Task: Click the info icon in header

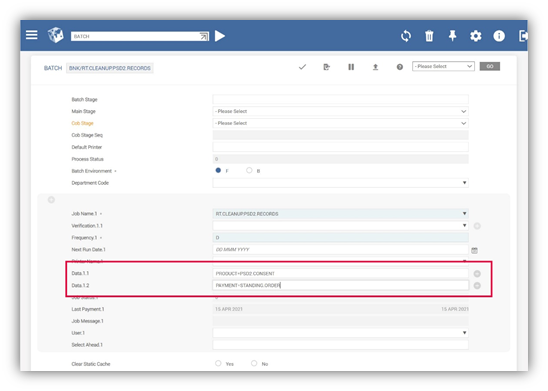Action: tap(499, 36)
